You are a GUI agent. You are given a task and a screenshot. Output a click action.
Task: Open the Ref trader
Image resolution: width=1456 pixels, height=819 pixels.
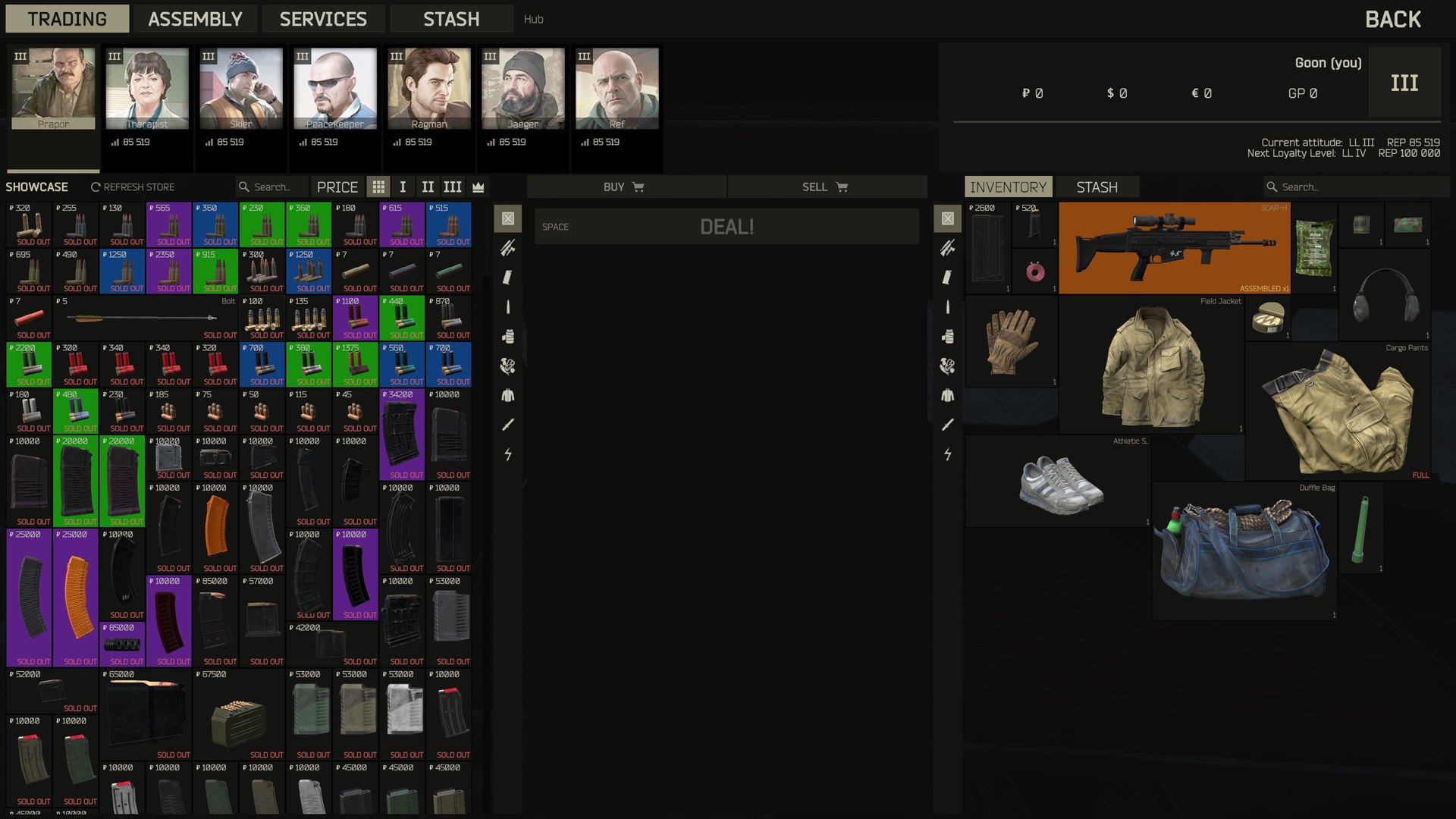coord(617,88)
